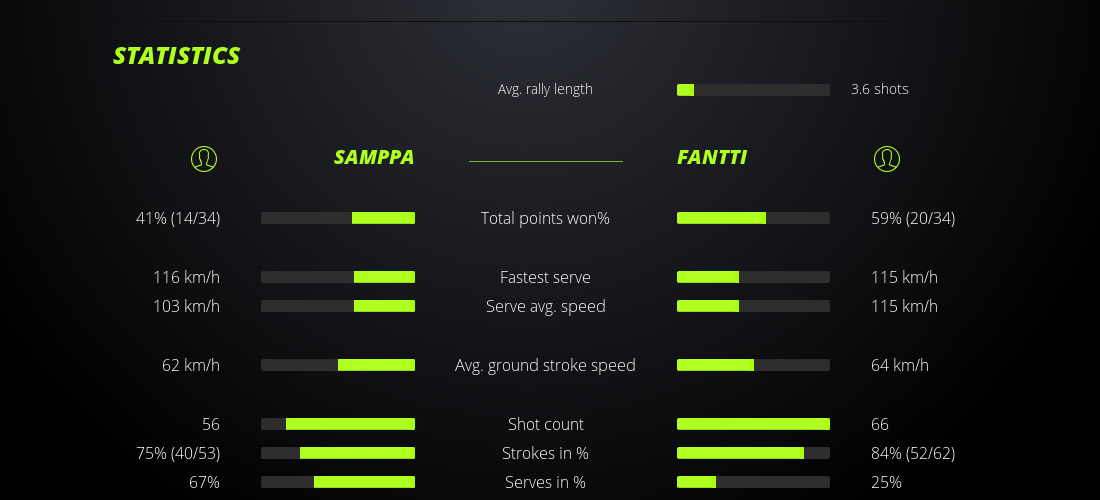Click Samppa's Strokes in % bar
Image resolution: width=1100 pixels, height=500 pixels.
pyautogui.click(x=338, y=453)
